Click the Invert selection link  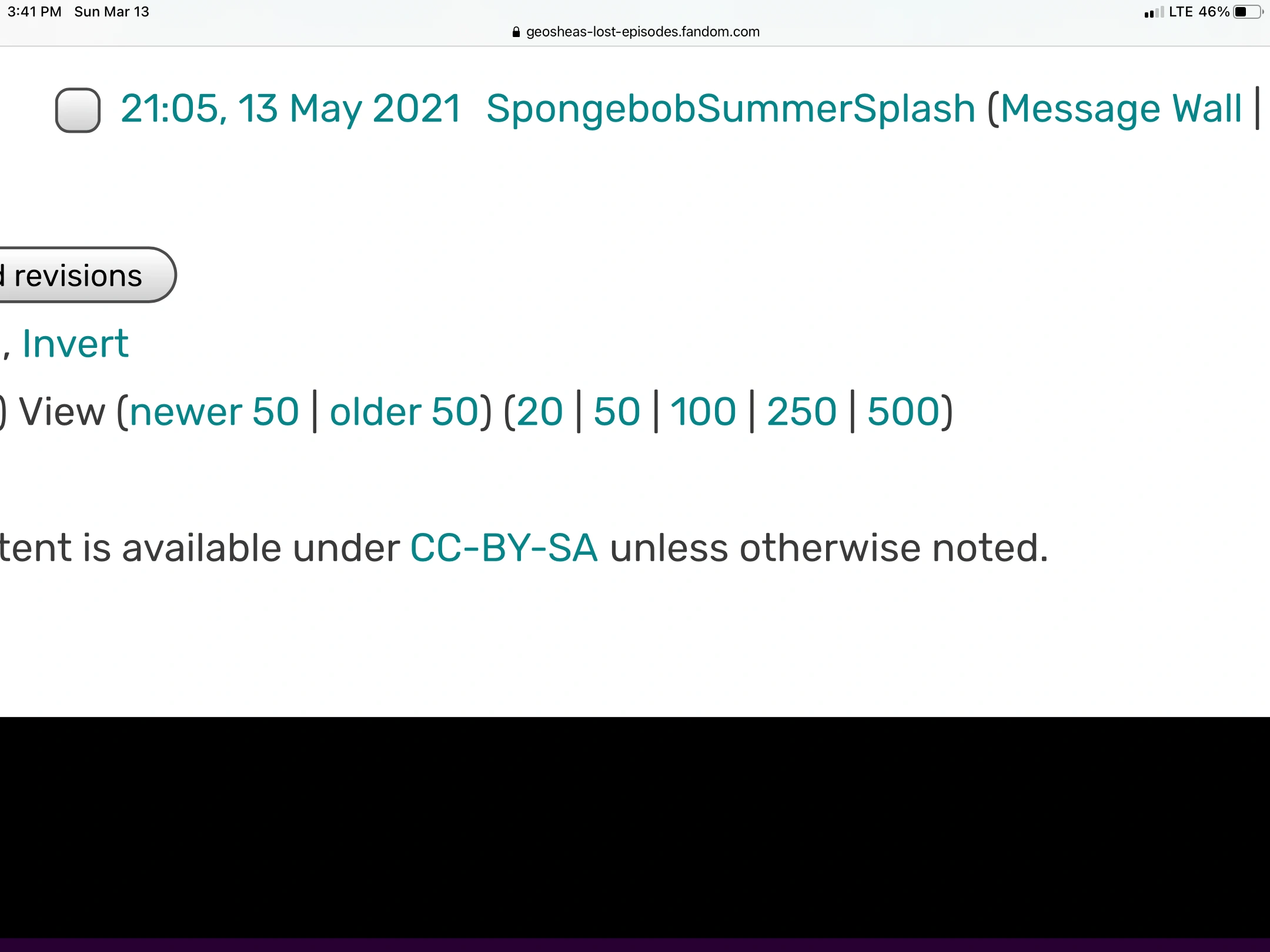(75, 344)
